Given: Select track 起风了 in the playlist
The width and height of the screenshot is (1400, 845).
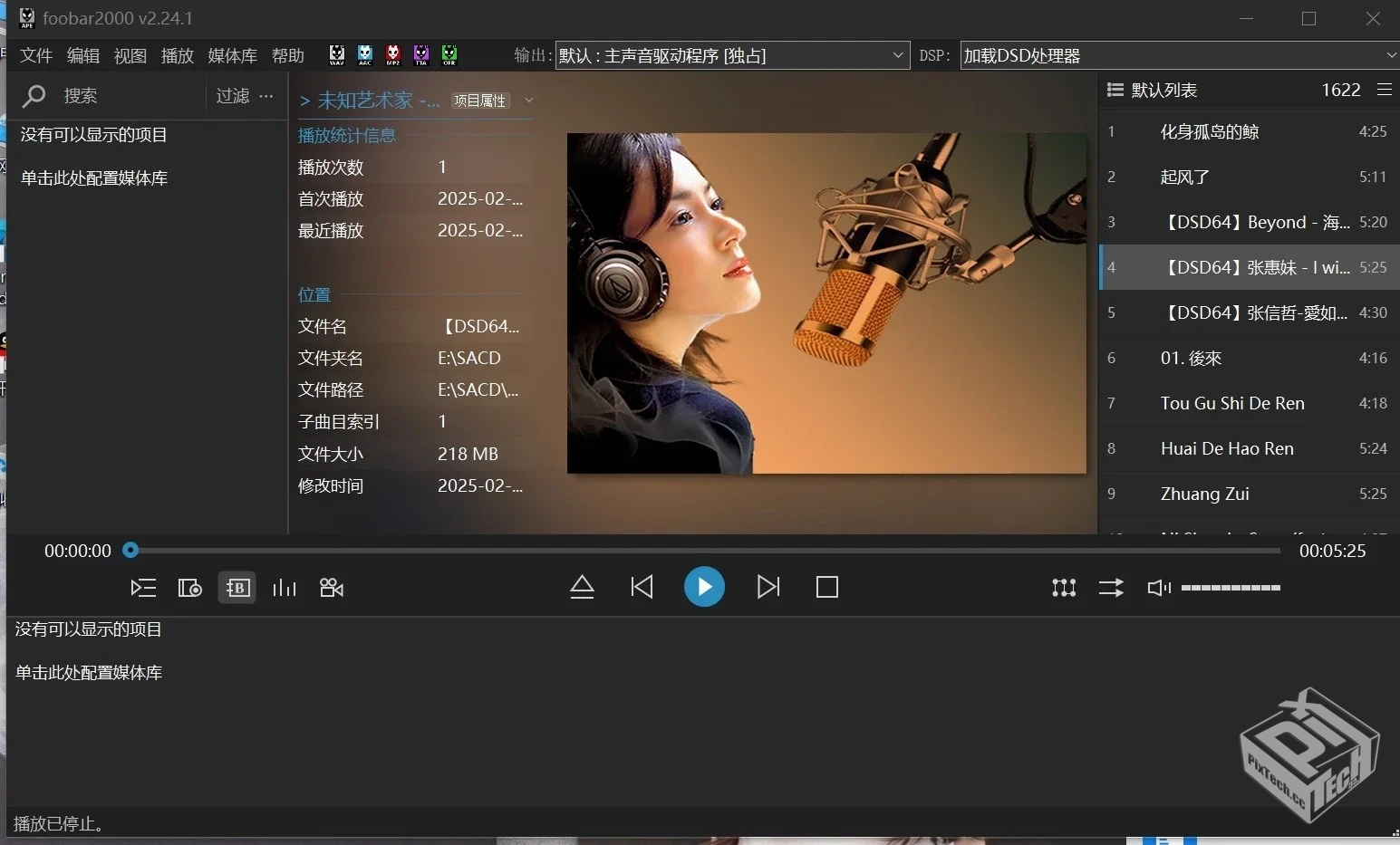Looking at the screenshot, I should (1185, 176).
